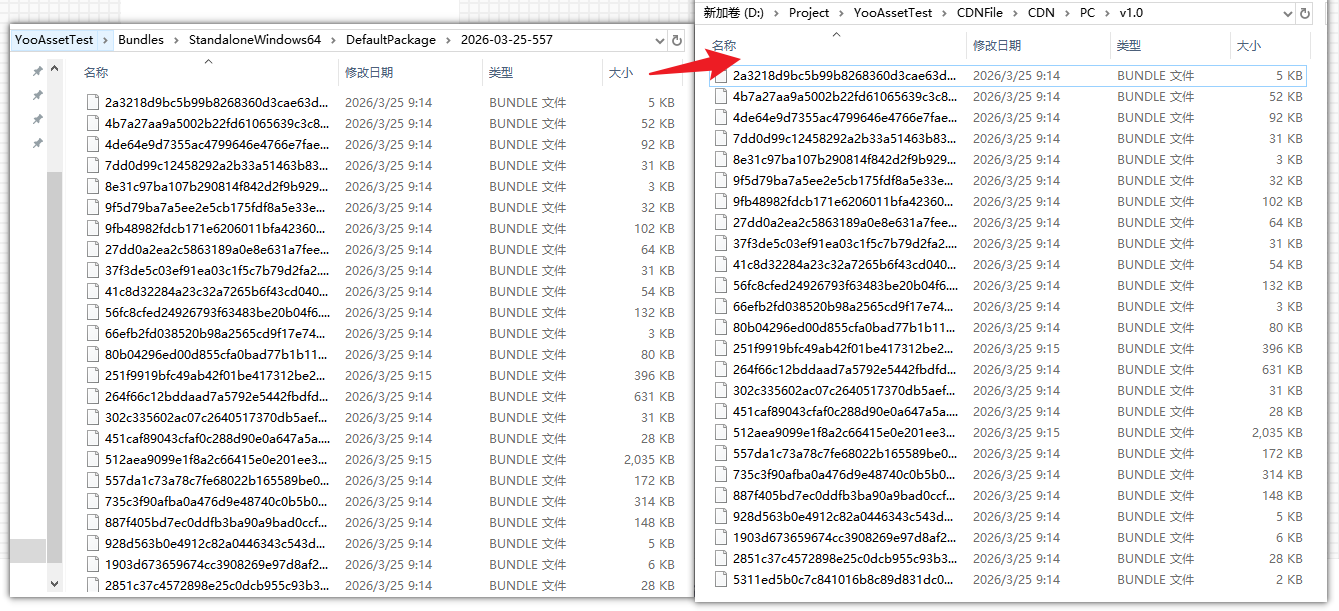This screenshot has height=611, width=1339.
Task: Click file icon of 56fc8cfed249 in left window
Action: 93,312
